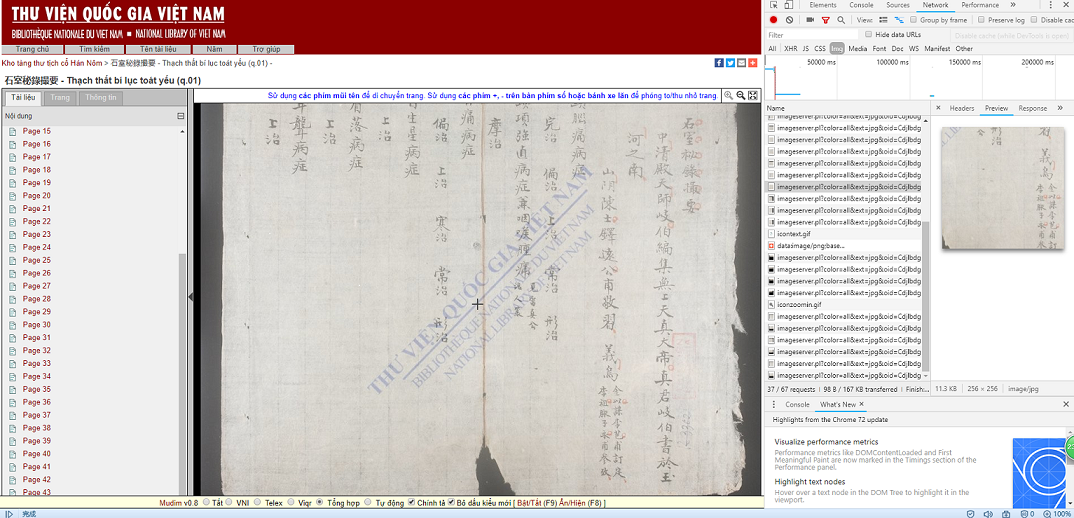Click the DevTools filter funnel icon
The height and width of the screenshot is (518, 1074).
[x=825, y=20]
